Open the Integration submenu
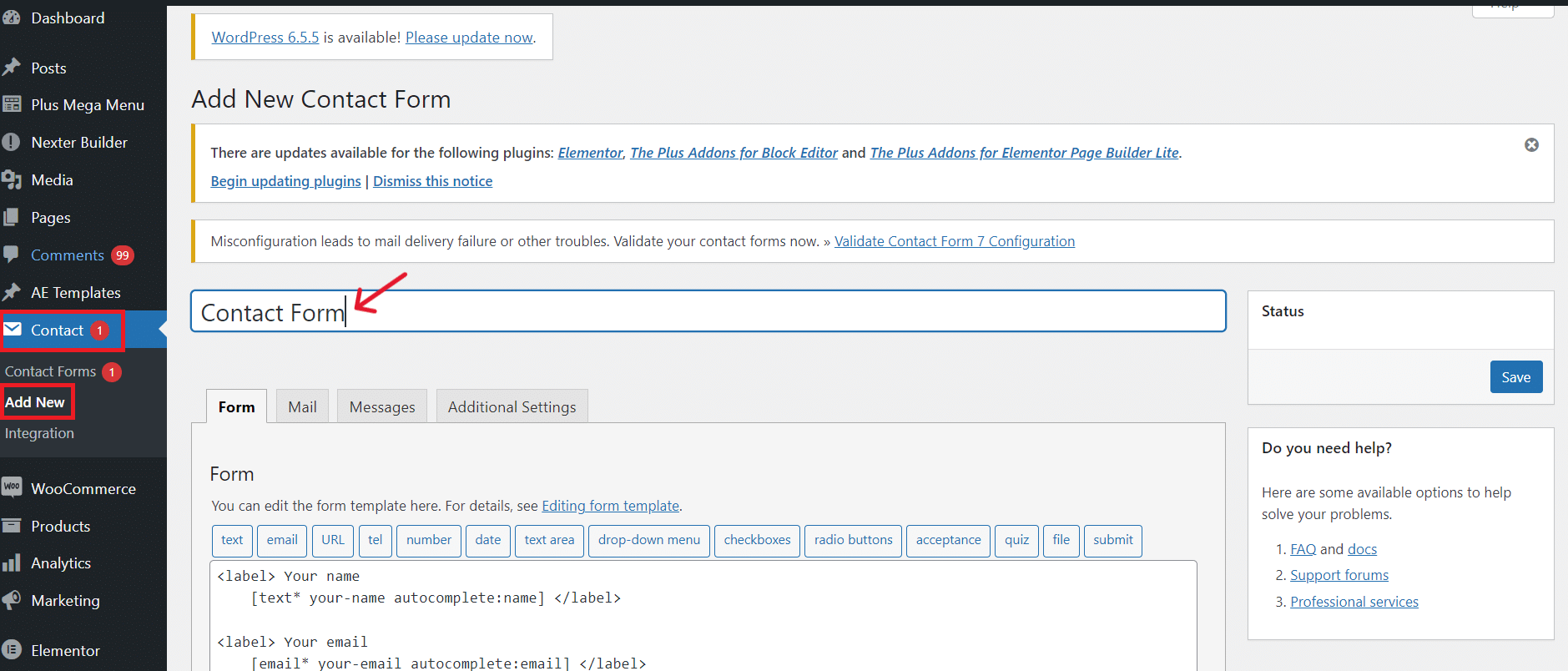Image resolution: width=1568 pixels, height=671 pixels. pos(39,433)
